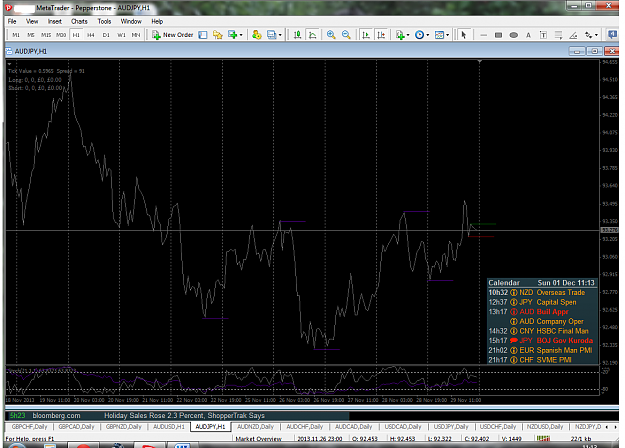Screen dimensions: 625x448
Task: Select the Text Label 'T' tool
Action: [x=543, y=35]
